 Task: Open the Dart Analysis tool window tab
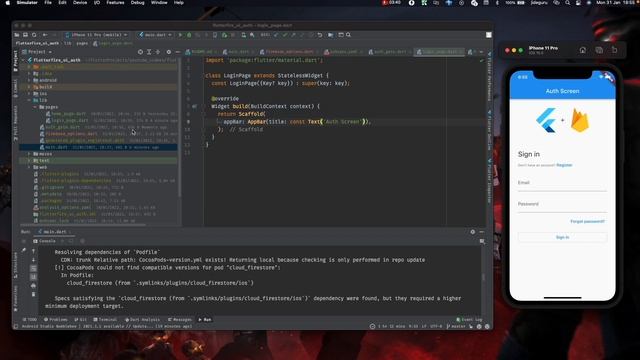(142, 320)
